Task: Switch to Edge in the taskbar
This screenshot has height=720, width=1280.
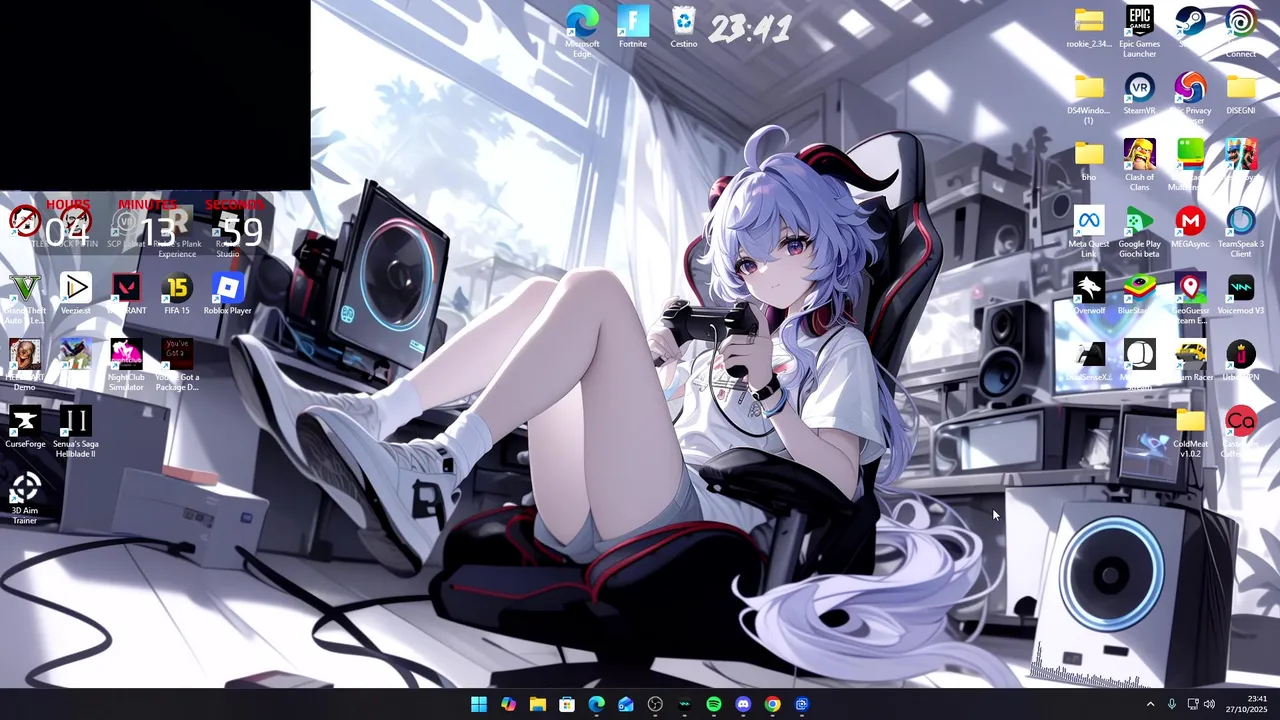Action: (x=596, y=704)
